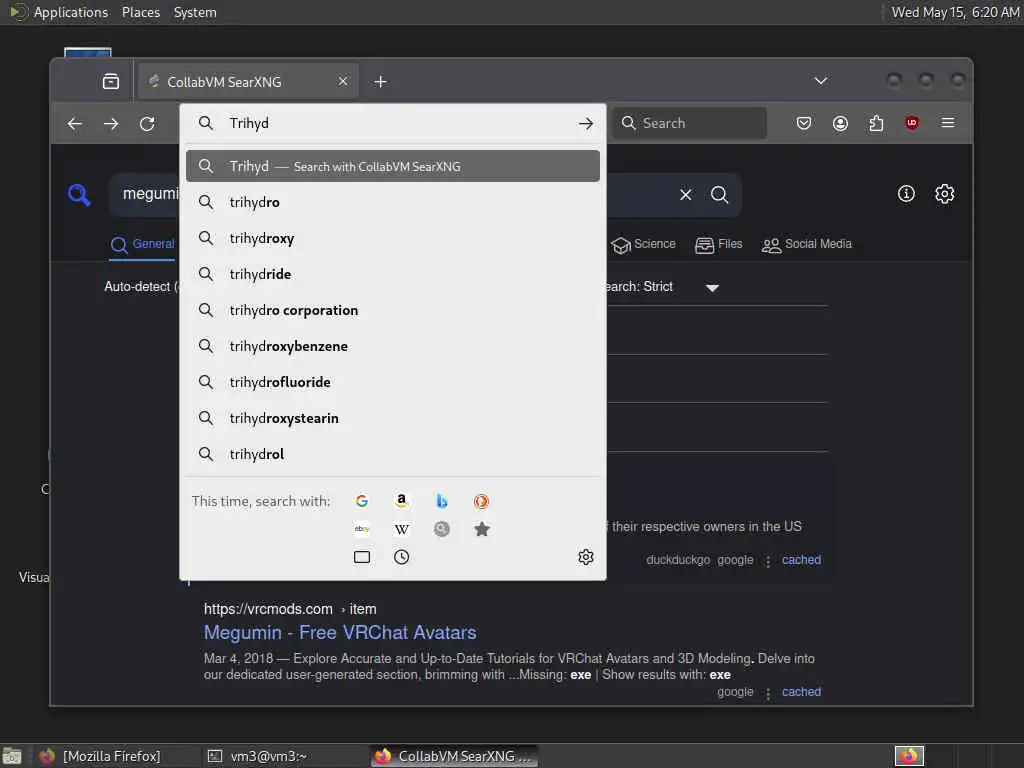Open search settings gear in dropdown

[586, 557]
